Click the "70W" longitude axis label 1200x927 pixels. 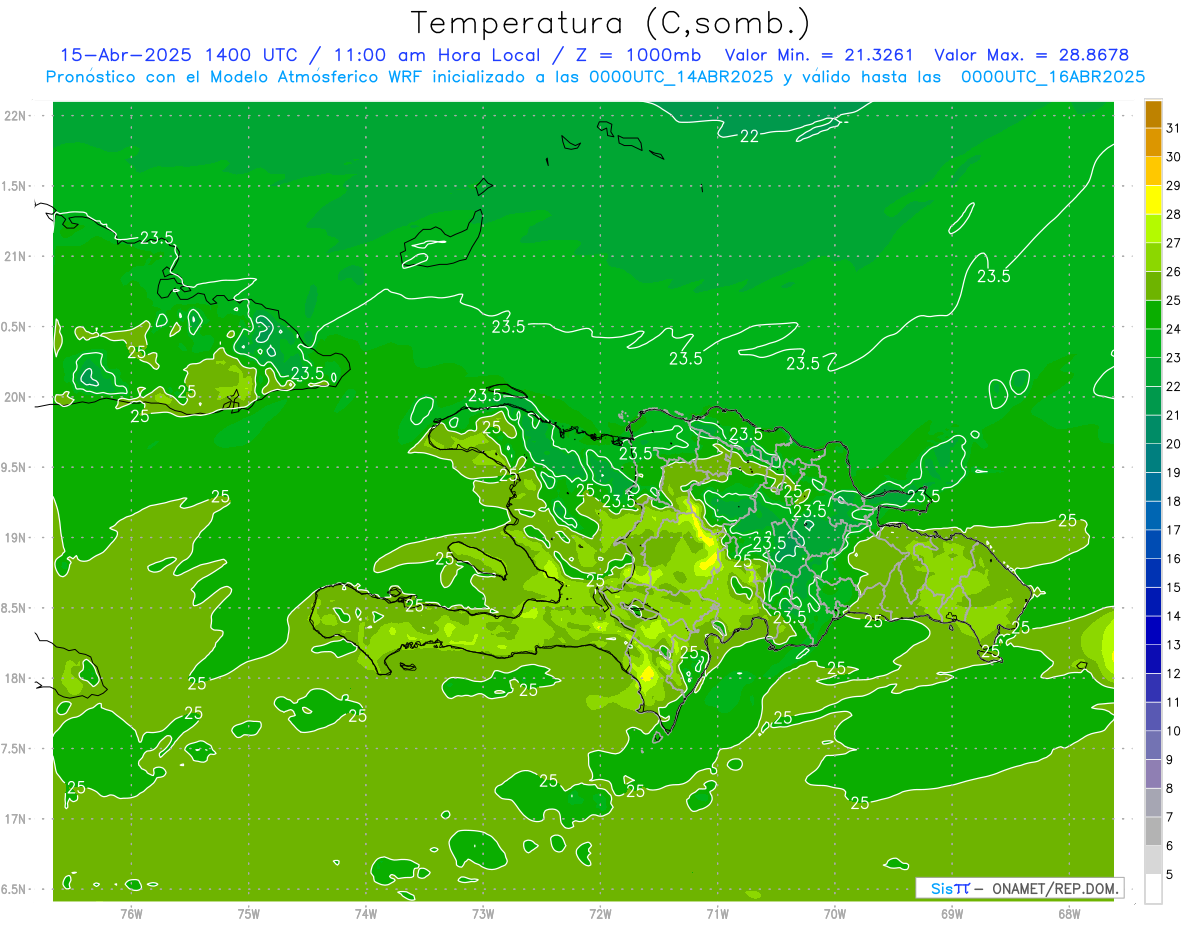[835, 912]
